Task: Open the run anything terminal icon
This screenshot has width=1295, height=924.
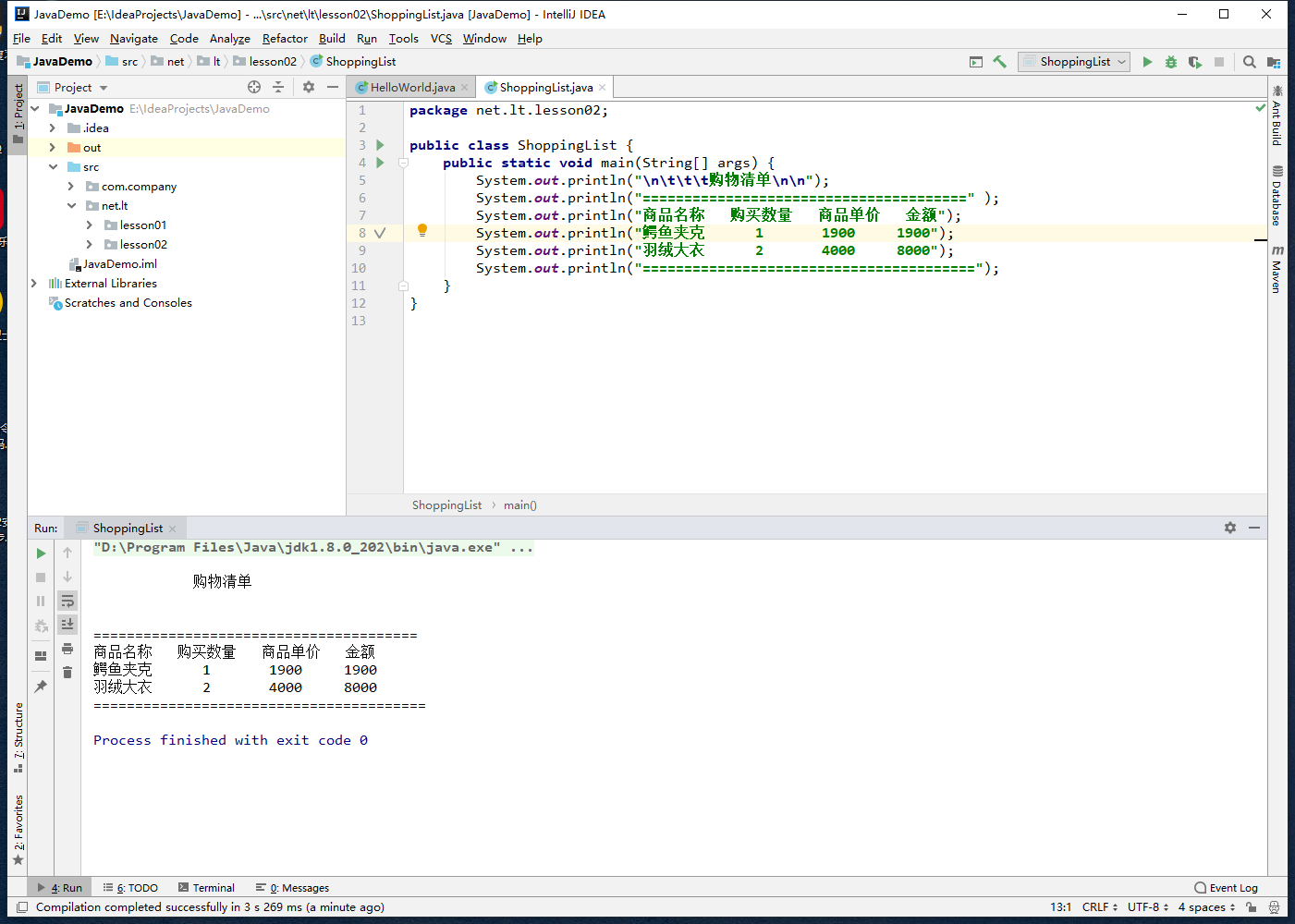Action: 976,62
